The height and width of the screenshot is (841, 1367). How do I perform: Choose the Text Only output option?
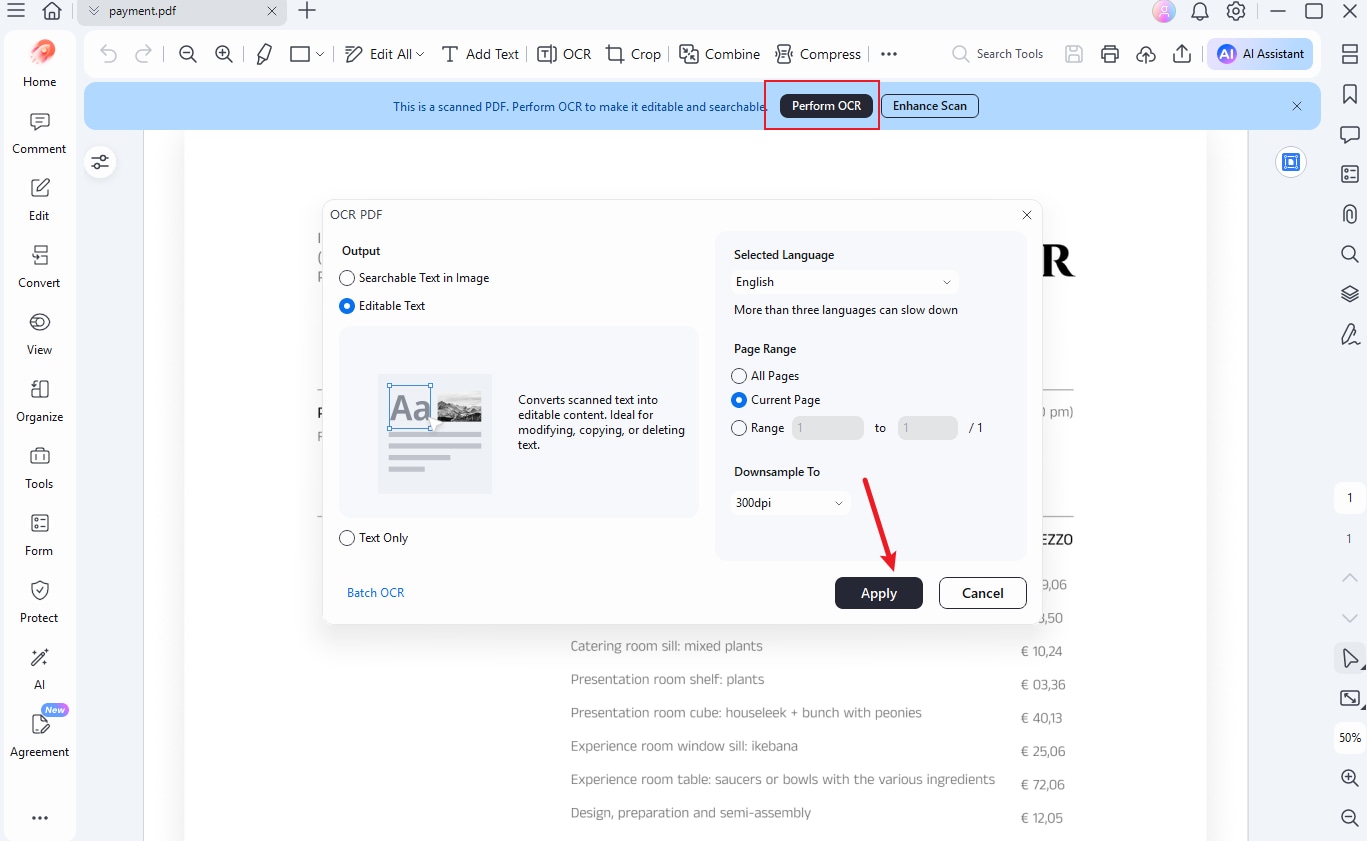point(374,538)
